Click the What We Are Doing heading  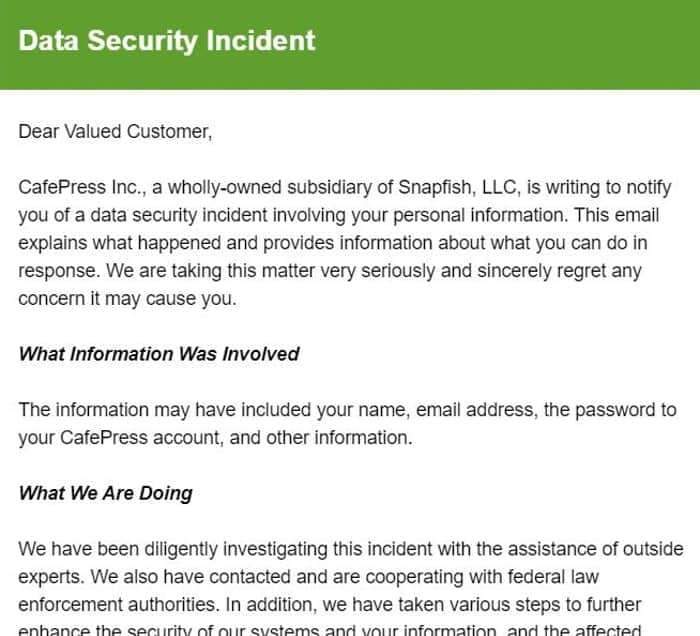point(105,493)
